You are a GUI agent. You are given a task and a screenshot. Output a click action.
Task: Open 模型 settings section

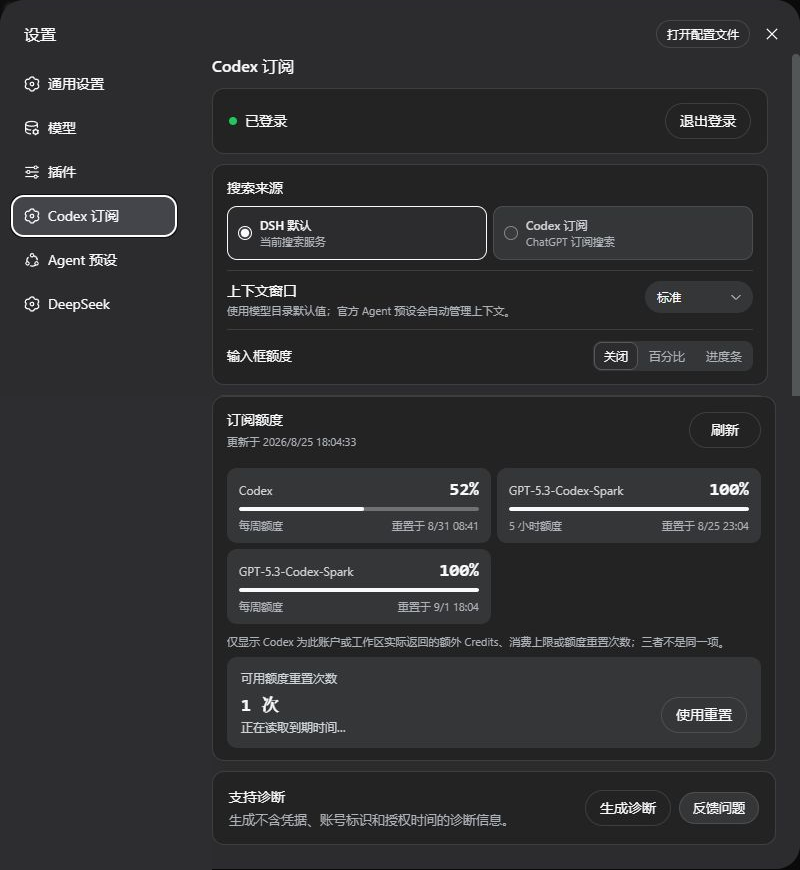[x=94, y=128]
